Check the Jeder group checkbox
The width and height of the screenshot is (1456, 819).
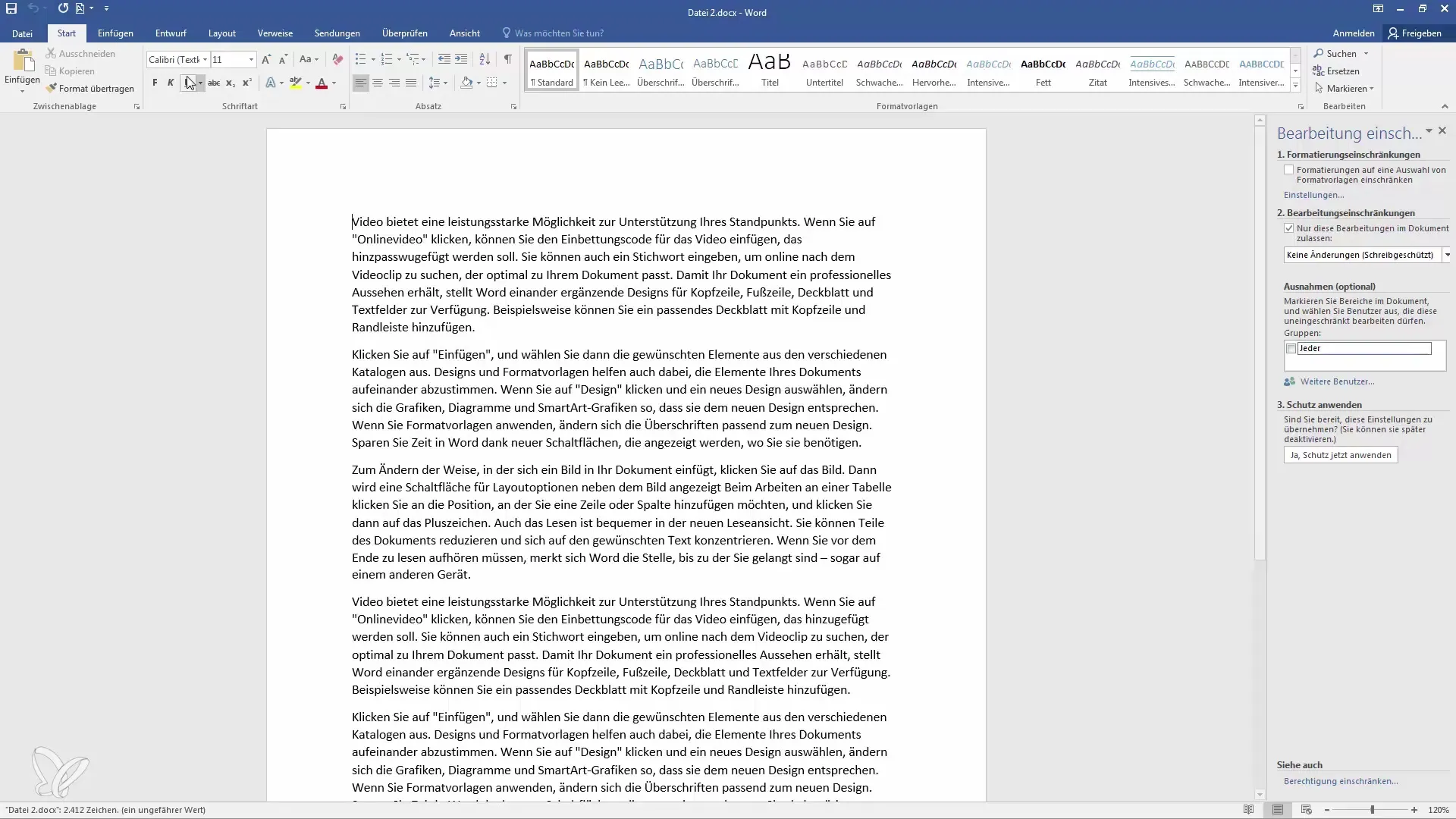click(x=1291, y=349)
